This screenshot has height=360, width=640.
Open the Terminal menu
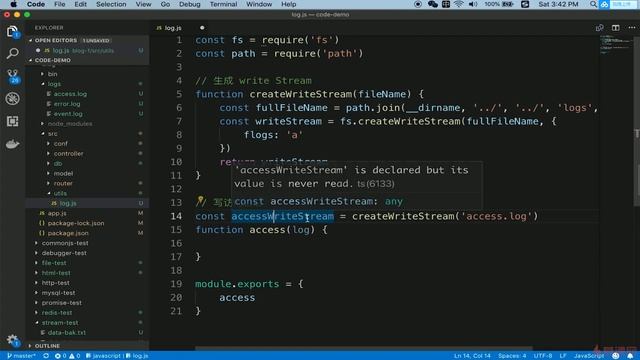(x=223, y=4)
